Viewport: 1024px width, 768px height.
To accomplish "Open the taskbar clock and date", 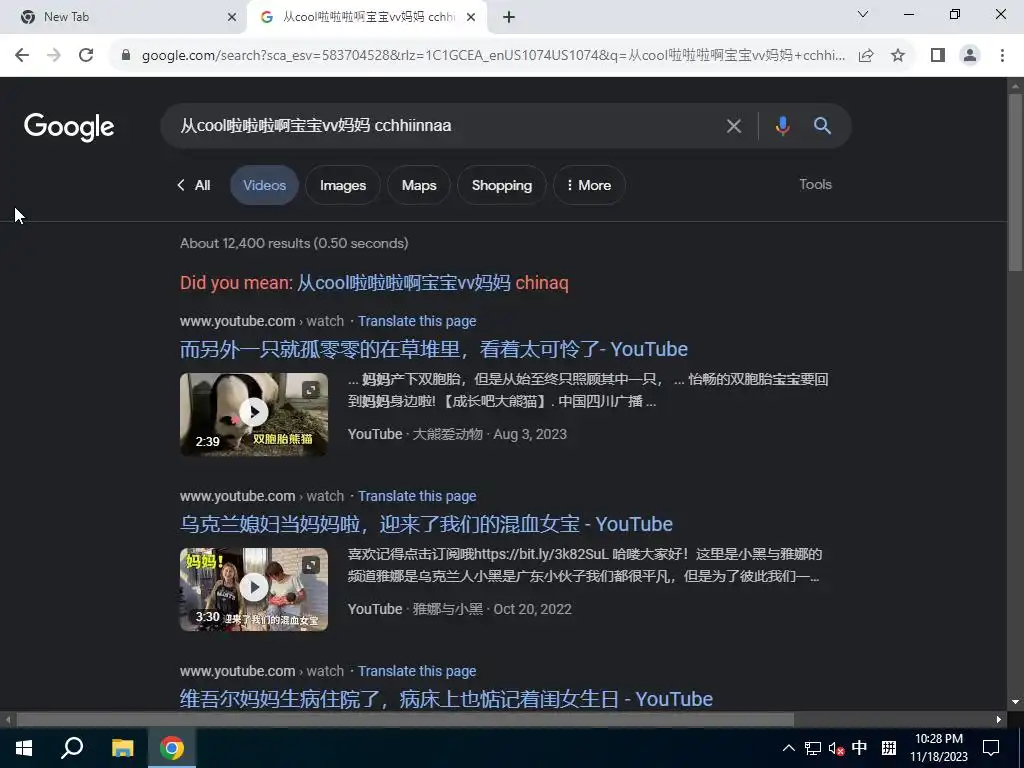I will pyautogui.click(x=939, y=748).
